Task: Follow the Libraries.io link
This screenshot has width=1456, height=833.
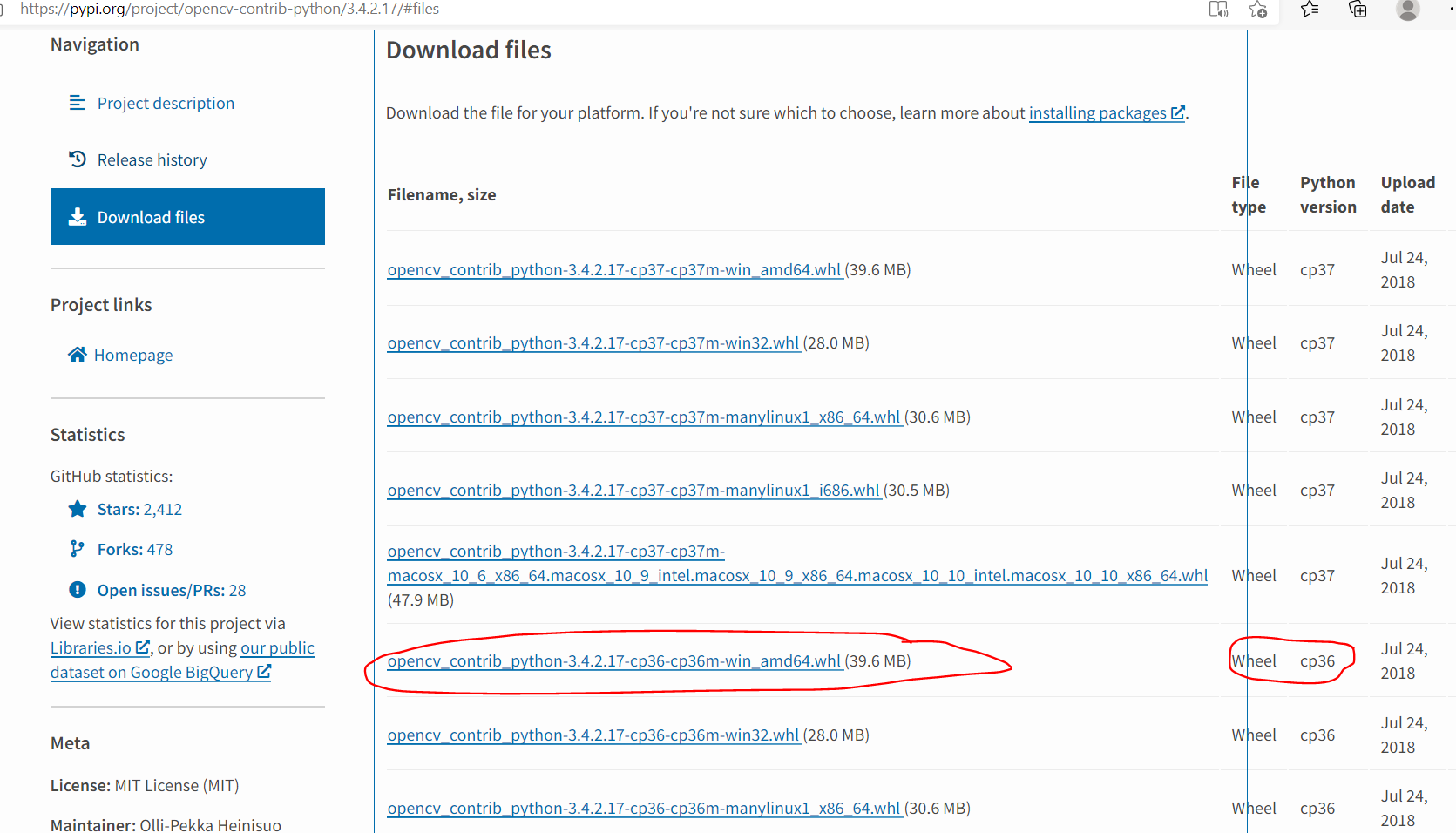Action: (x=99, y=647)
